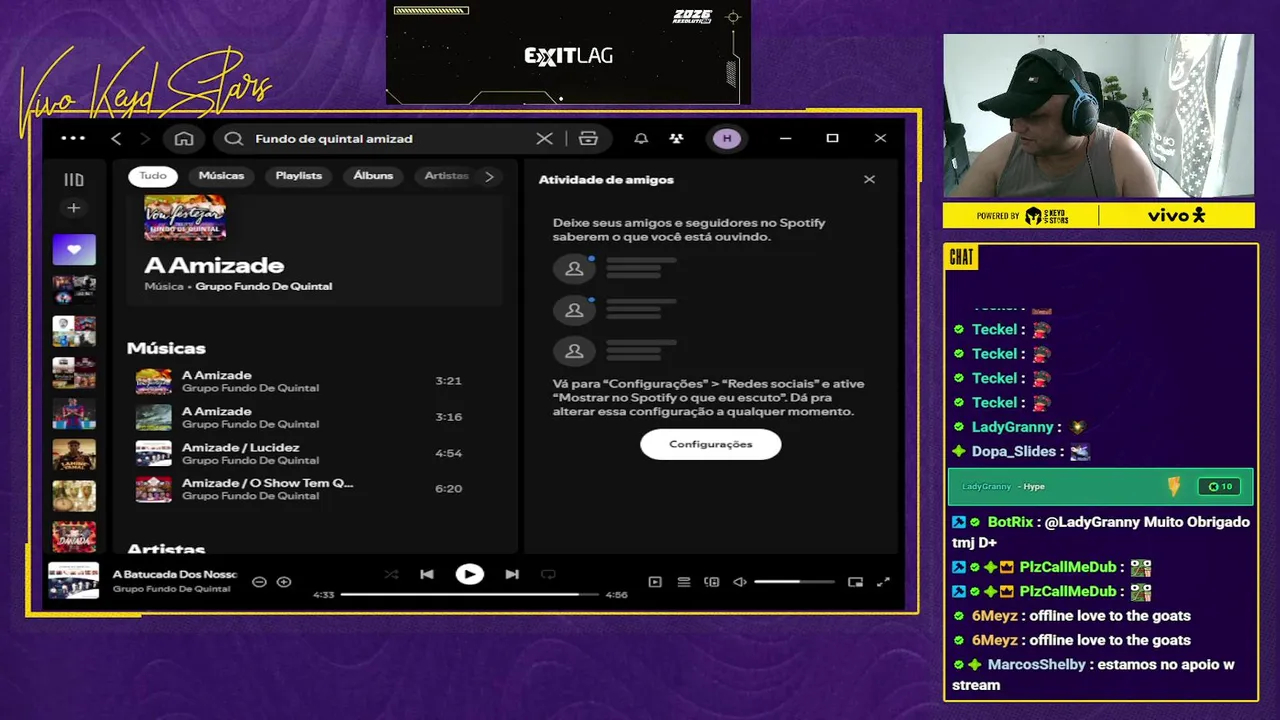Expand Your Library sidebar icon
1280x720 pixels.
(74, 180)
